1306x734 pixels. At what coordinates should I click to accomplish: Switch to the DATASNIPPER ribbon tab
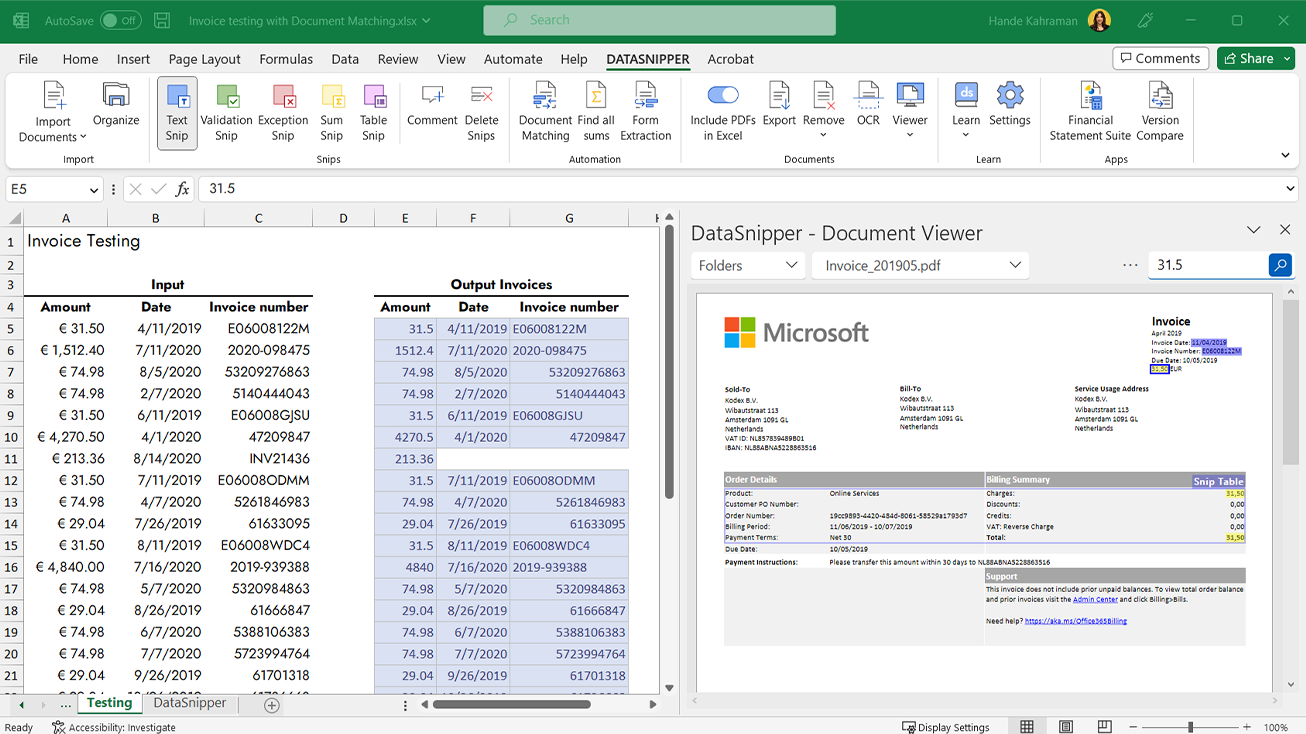[x=649, y=59]
